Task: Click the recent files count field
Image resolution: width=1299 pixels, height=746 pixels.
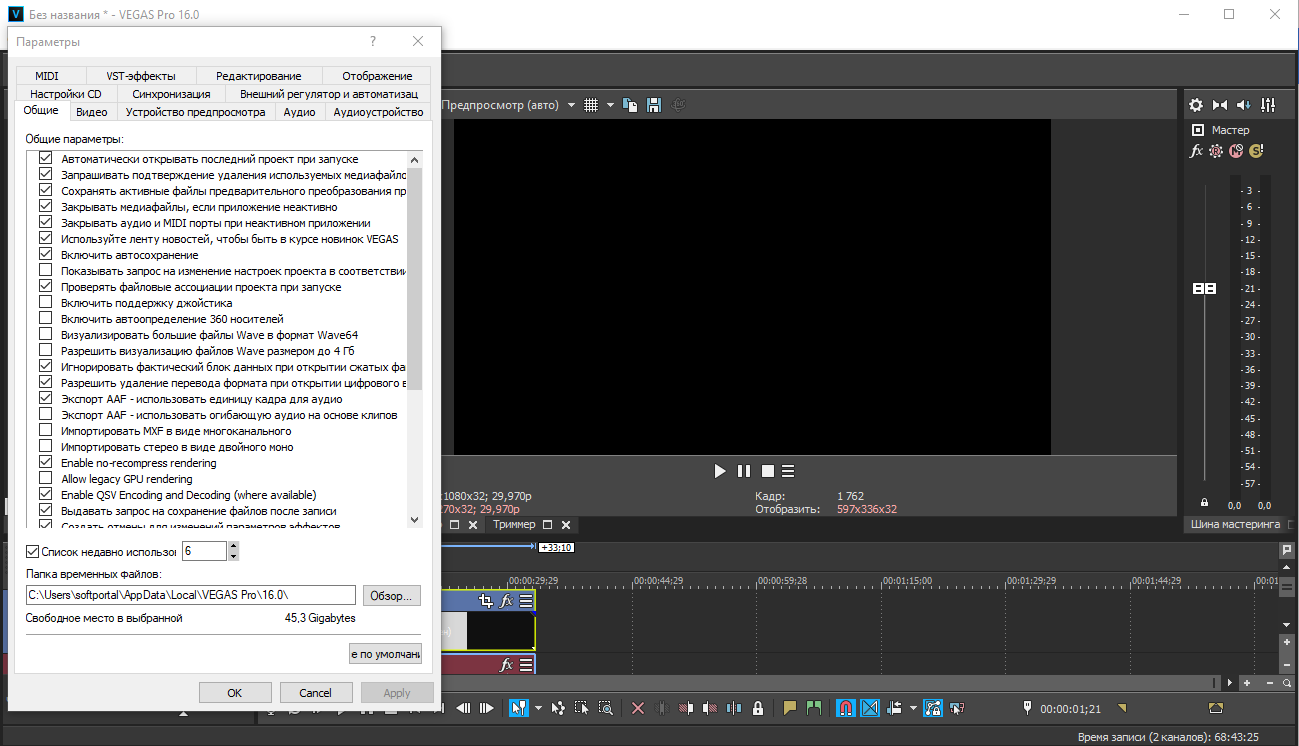Action: pos(205,551)
